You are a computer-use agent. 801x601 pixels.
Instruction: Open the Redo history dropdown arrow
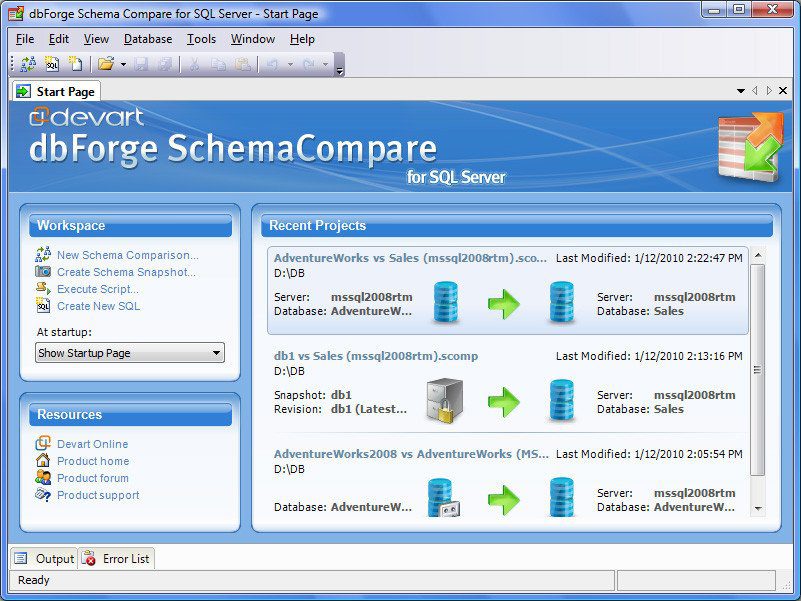(x=325, y=64)
